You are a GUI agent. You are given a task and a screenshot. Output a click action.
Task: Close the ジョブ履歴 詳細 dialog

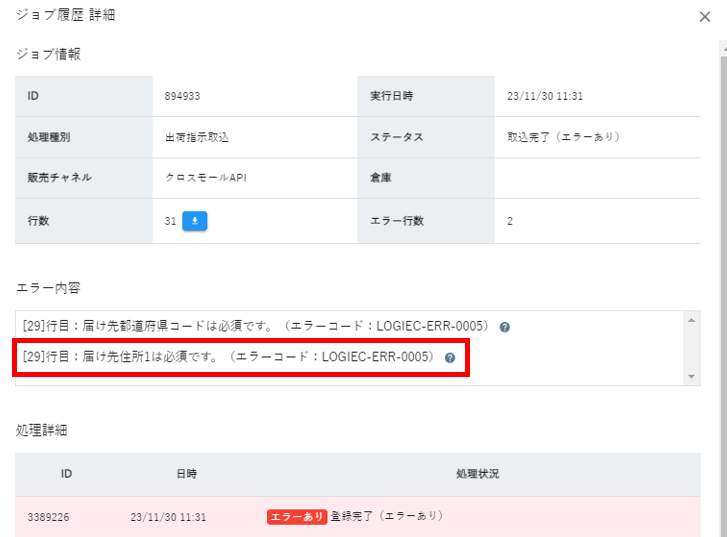tap(705, 17)
